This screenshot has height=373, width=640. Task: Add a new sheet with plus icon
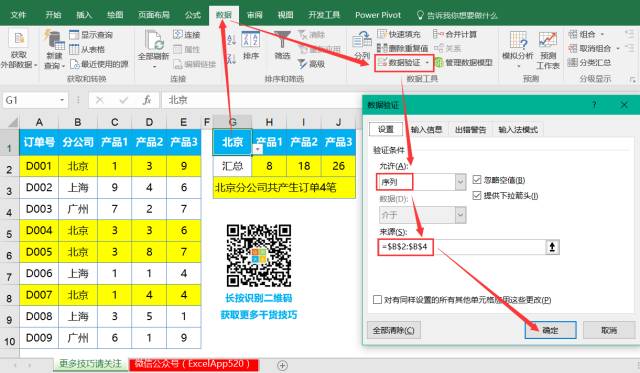(x=282, y=365)
